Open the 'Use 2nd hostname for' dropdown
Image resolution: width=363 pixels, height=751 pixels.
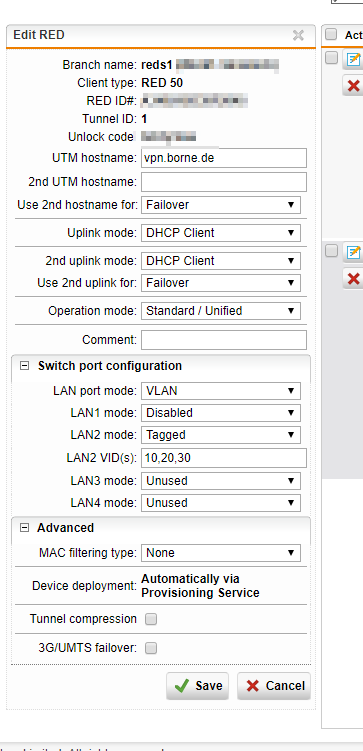221,205
